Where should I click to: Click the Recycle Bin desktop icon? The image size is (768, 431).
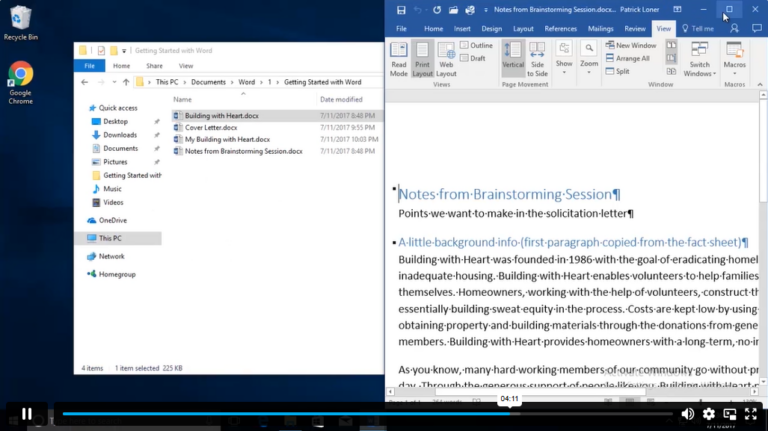20,23
